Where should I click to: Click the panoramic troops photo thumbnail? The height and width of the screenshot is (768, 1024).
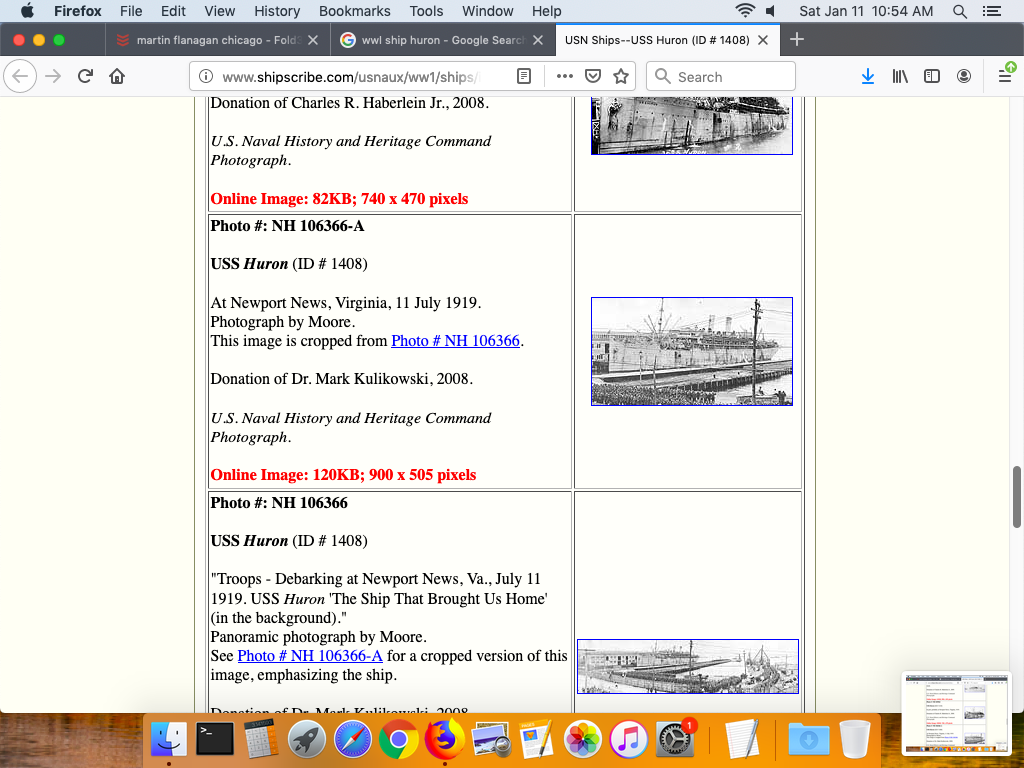click(688, 666)
